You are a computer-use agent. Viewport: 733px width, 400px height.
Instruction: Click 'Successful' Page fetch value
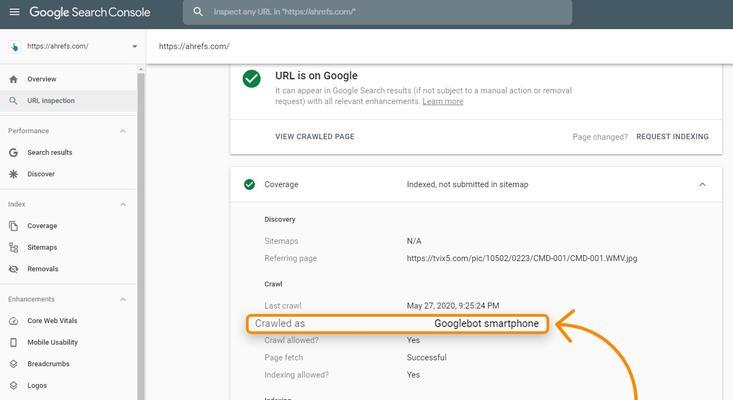[x=426, y=357]
